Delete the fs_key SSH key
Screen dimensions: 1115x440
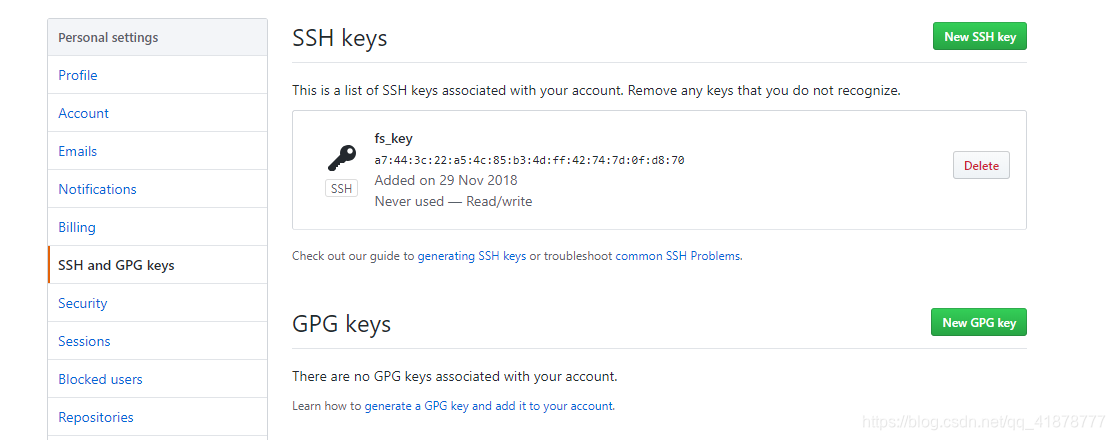point(981,166)
